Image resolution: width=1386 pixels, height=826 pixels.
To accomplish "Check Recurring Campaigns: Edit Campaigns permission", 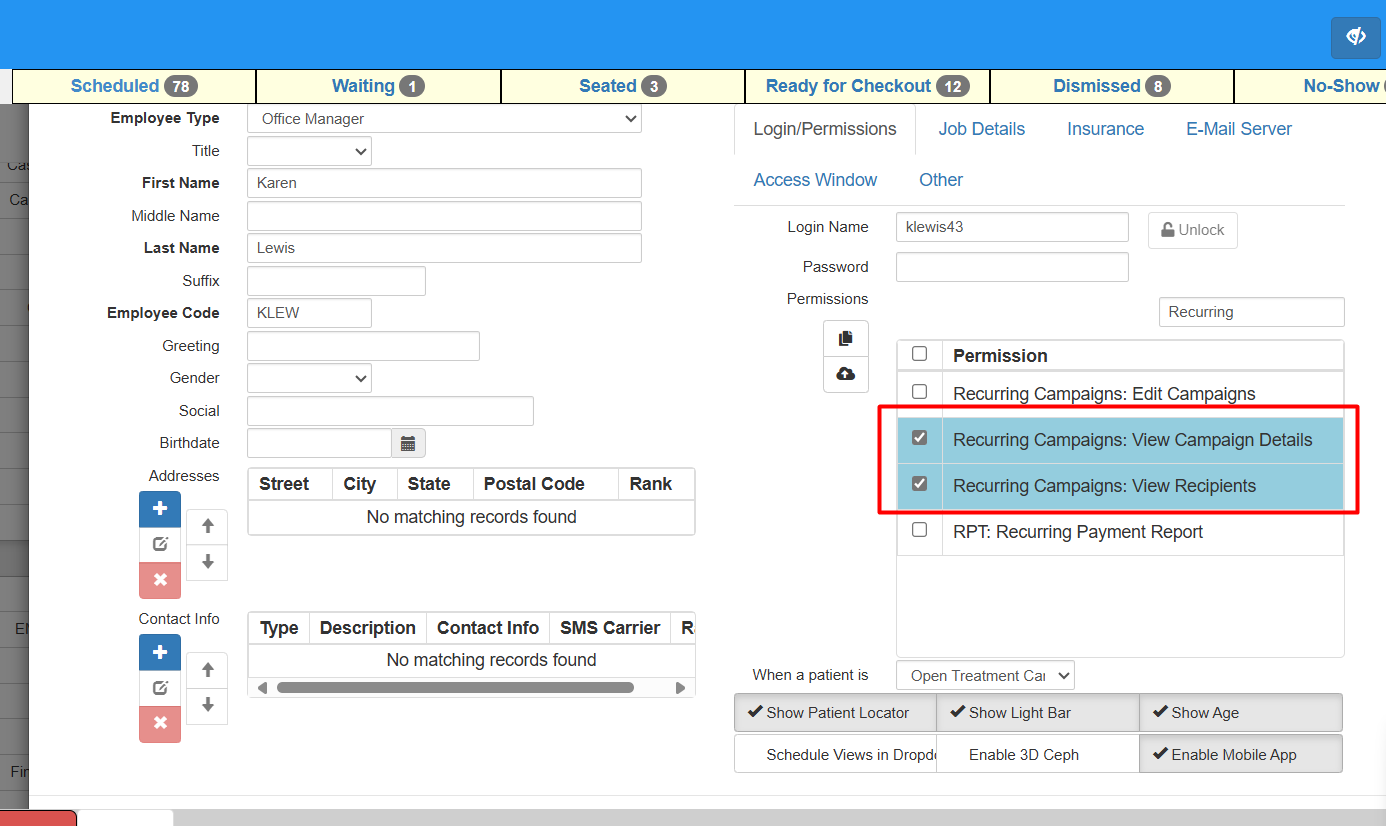I will click(x=920, y=392).
